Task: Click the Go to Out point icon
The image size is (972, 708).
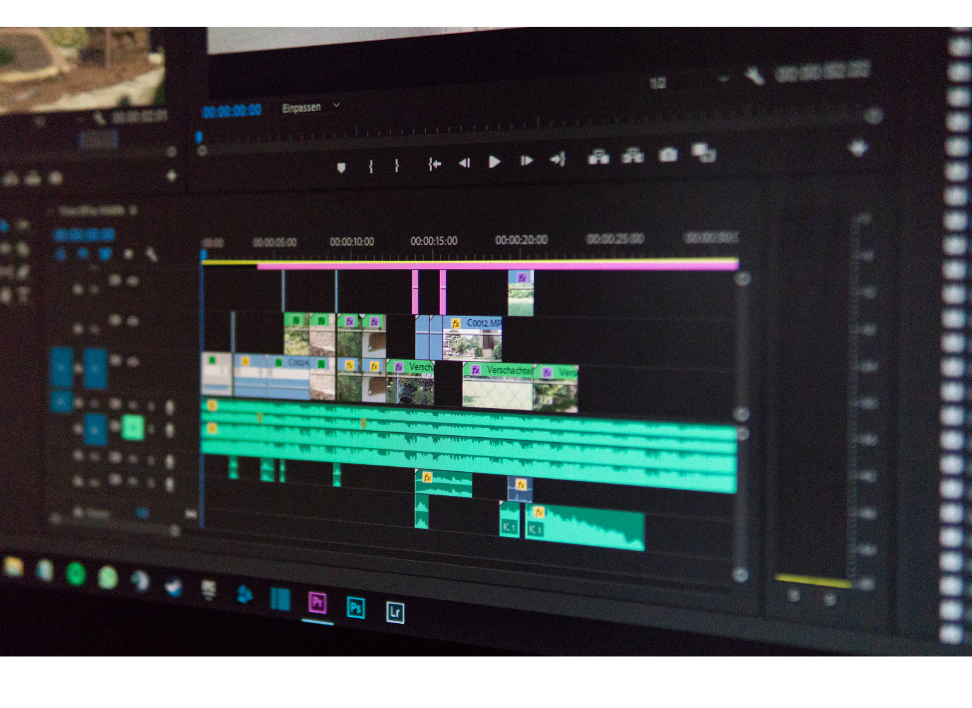Action: pos(558,159)
